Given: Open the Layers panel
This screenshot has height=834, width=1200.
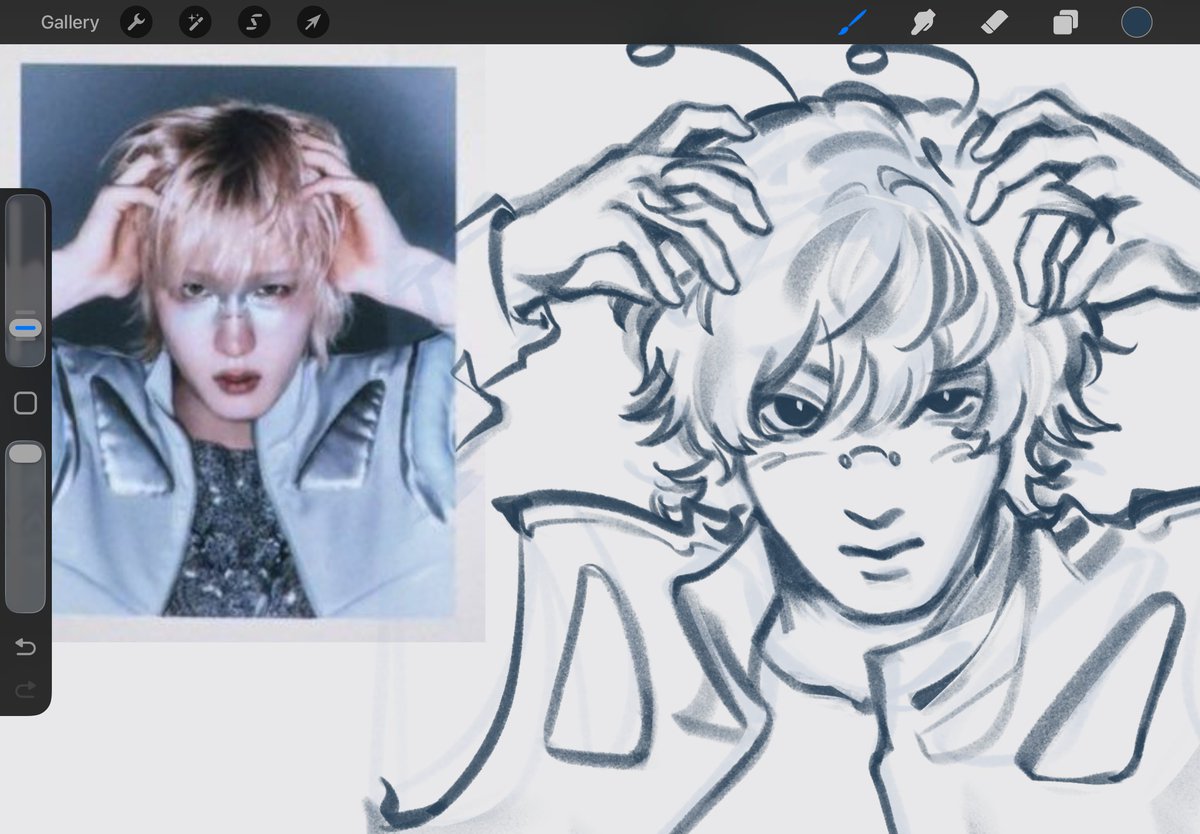Looking at the screenshot, I should pyautogui.click(x=1065, y=22).
